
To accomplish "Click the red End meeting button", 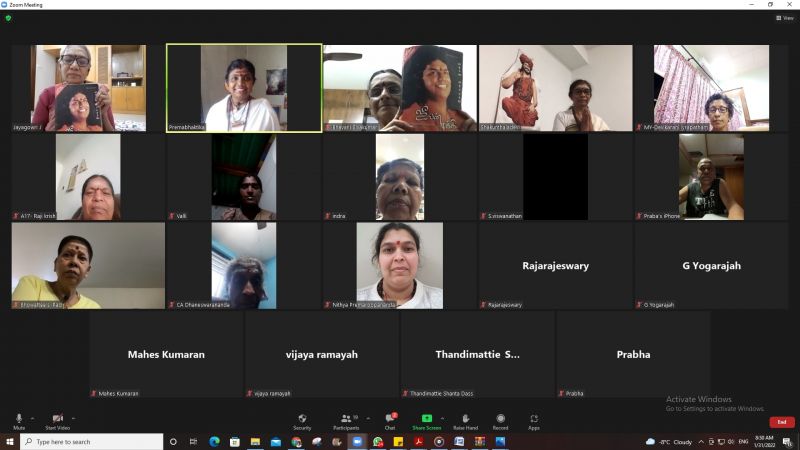I will pos(782,422).
